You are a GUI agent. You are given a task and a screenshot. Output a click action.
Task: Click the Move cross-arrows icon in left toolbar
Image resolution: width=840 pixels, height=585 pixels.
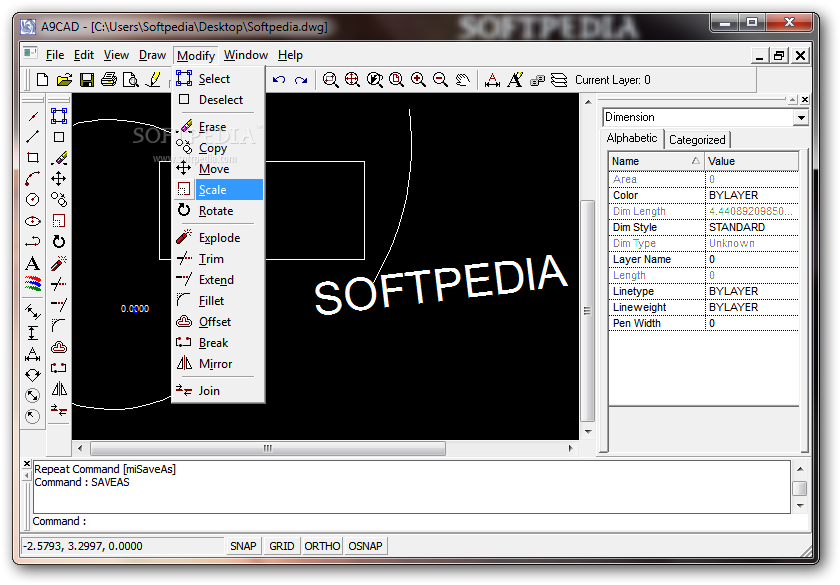click(59, 178)
